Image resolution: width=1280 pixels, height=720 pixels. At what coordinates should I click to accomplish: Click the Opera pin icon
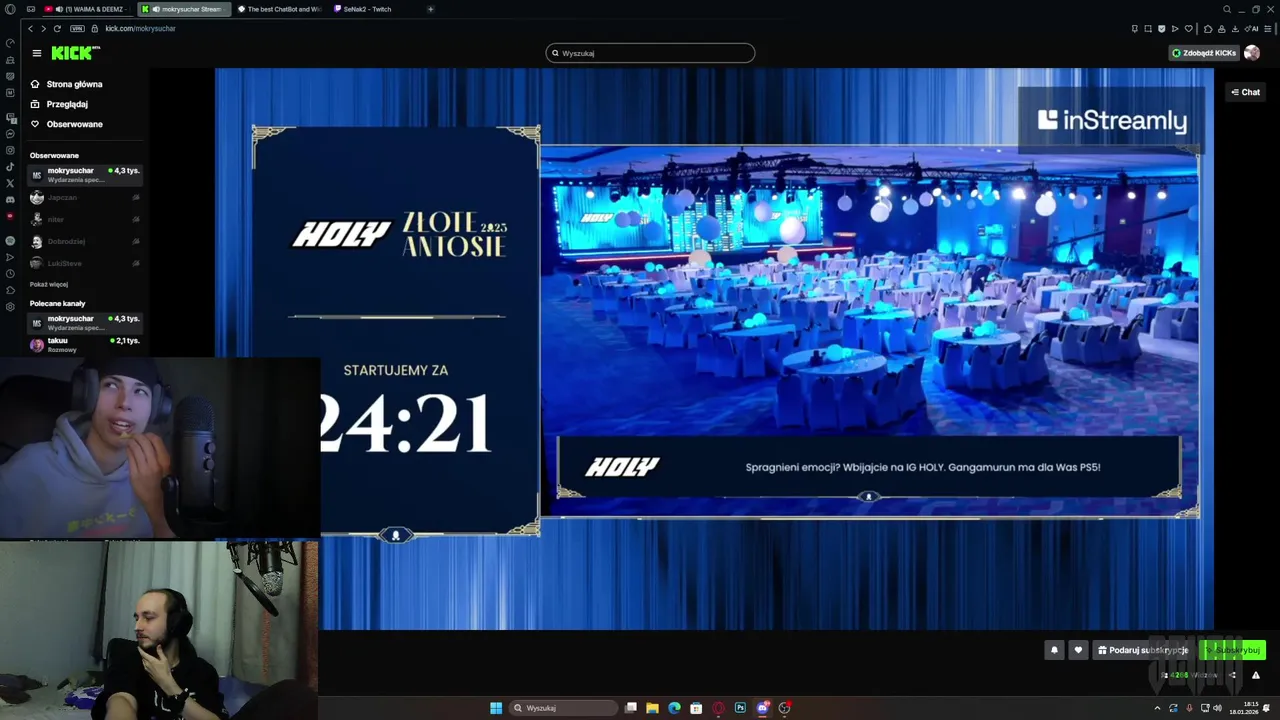(1135, 28)
